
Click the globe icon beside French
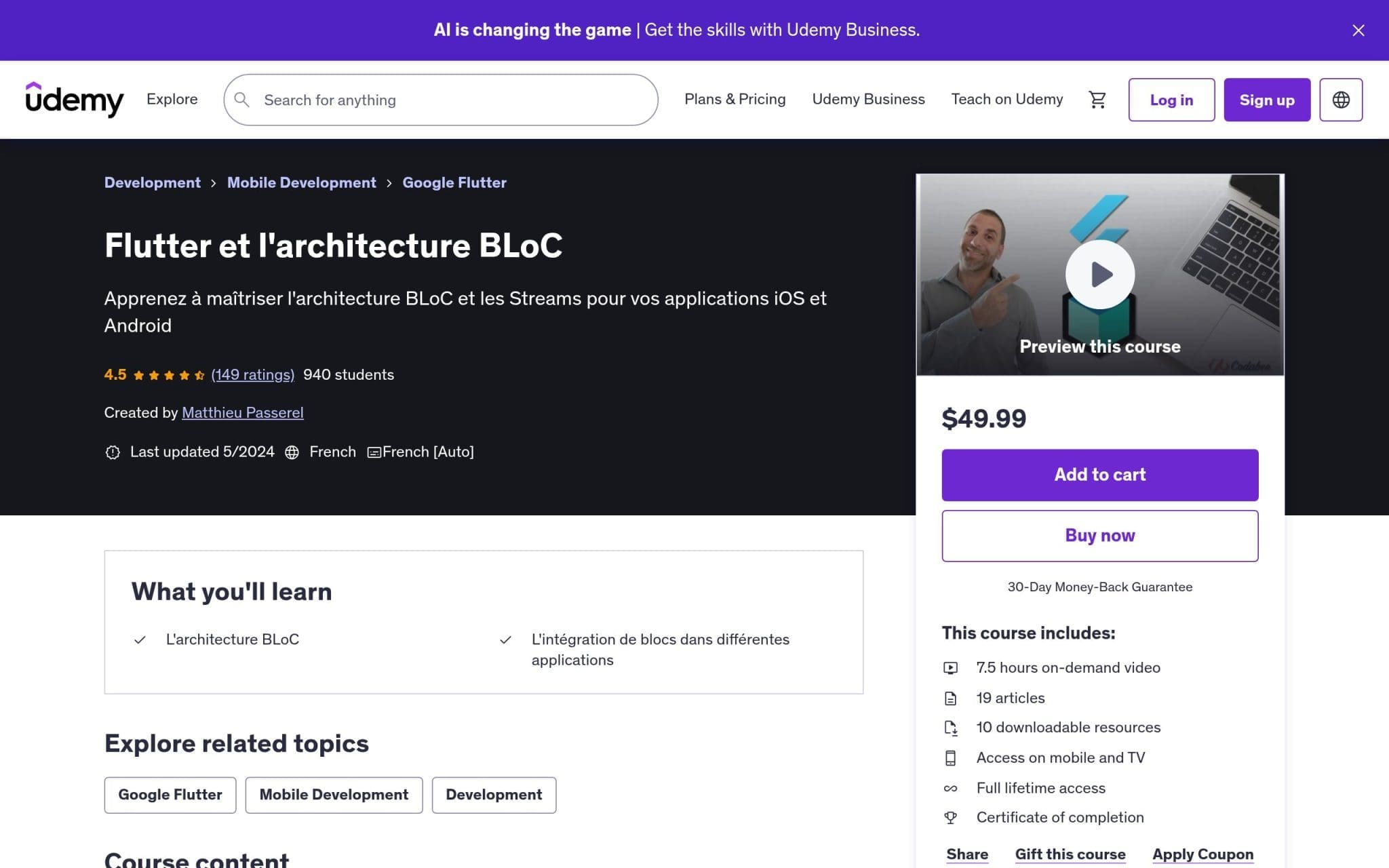(x=292, y=452)
